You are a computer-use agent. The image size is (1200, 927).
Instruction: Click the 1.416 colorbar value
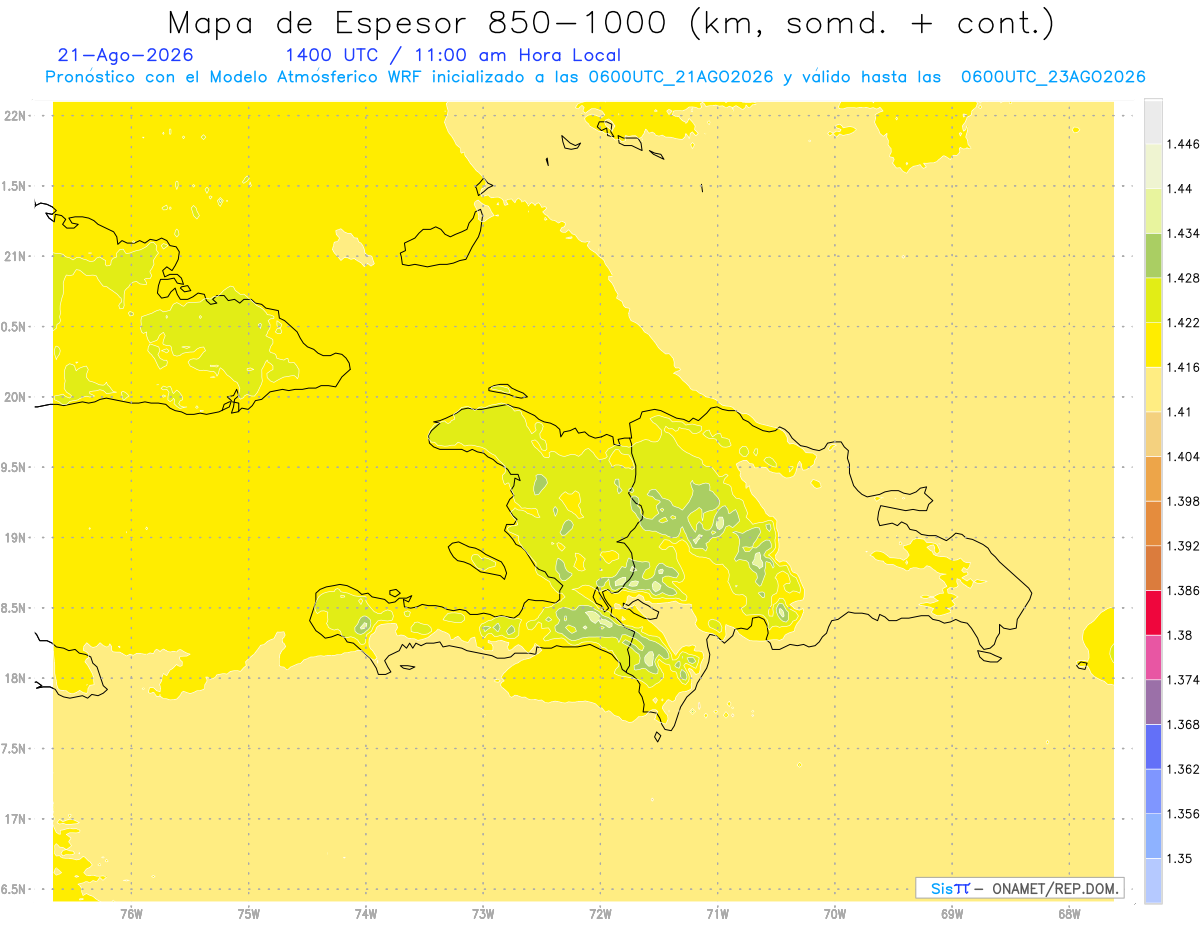click(x=1182, y=367)
